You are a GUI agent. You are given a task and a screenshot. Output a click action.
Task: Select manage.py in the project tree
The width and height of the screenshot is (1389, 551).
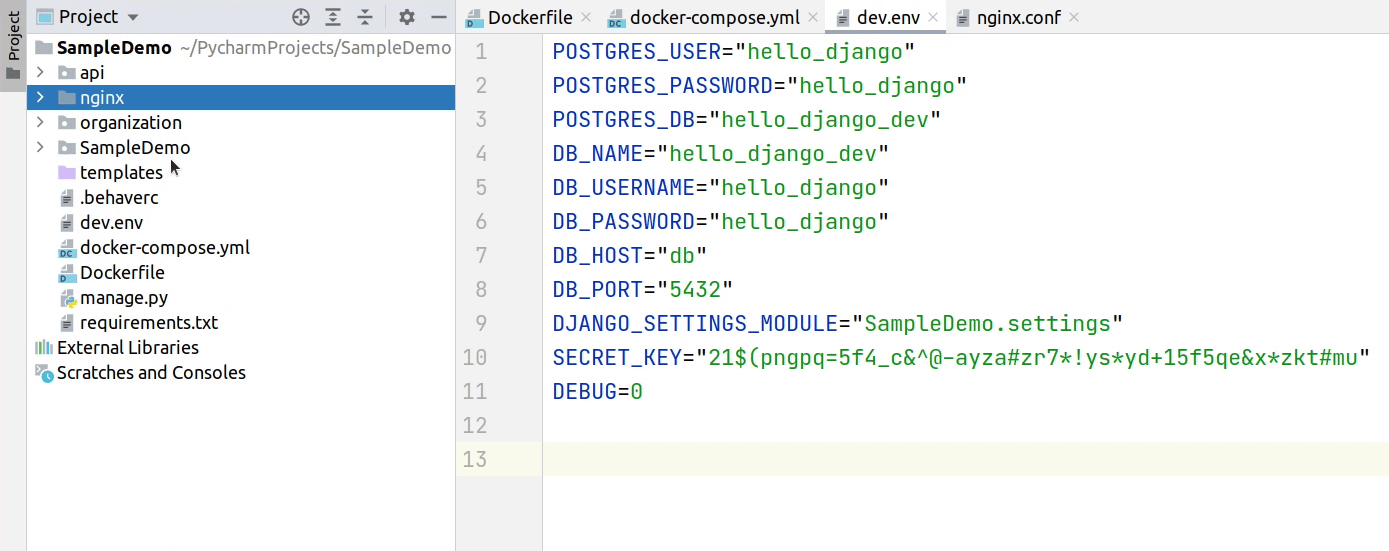click(x=123, y=298)
